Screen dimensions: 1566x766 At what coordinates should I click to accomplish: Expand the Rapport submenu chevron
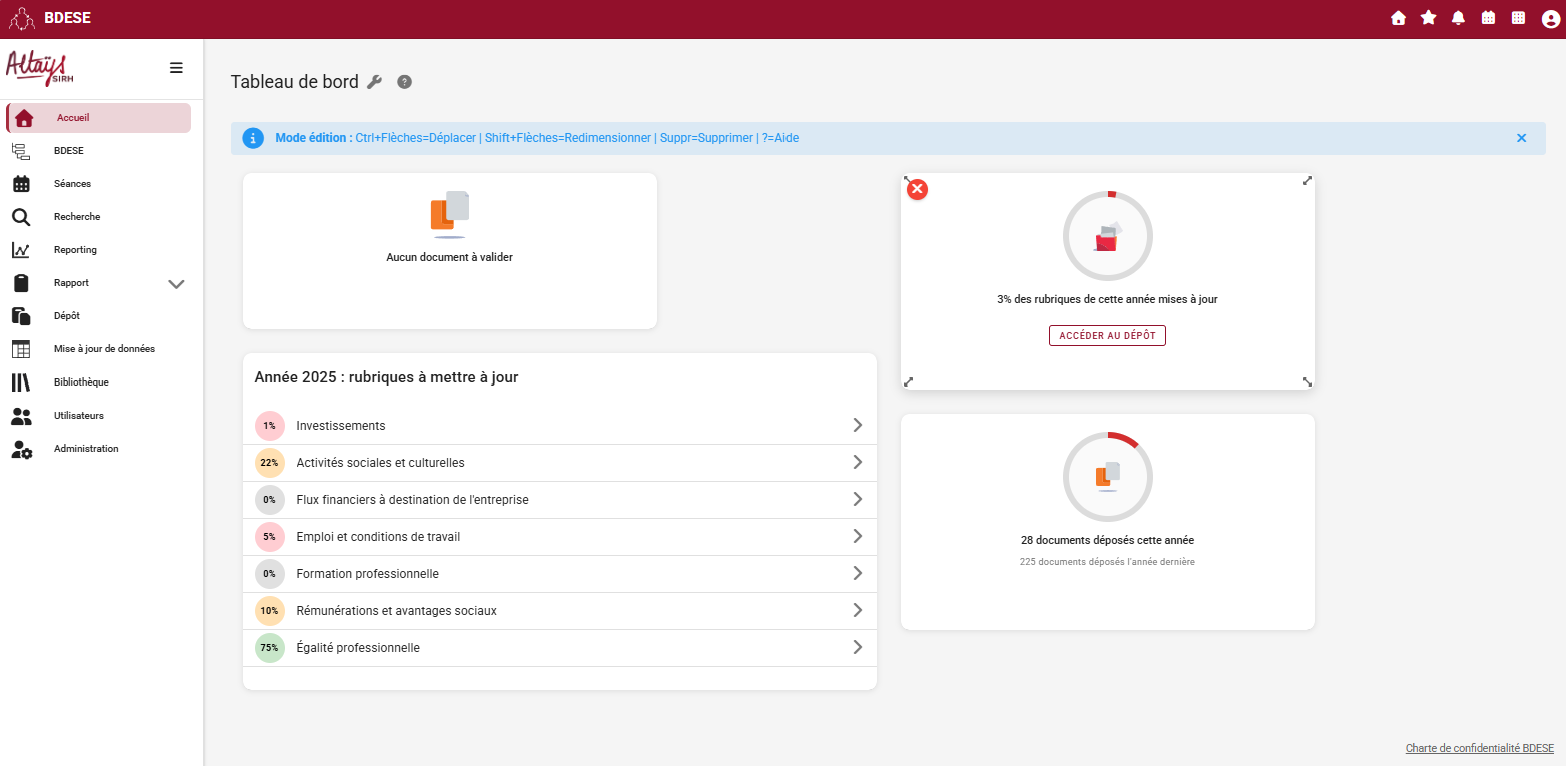(x=176, y=283)
